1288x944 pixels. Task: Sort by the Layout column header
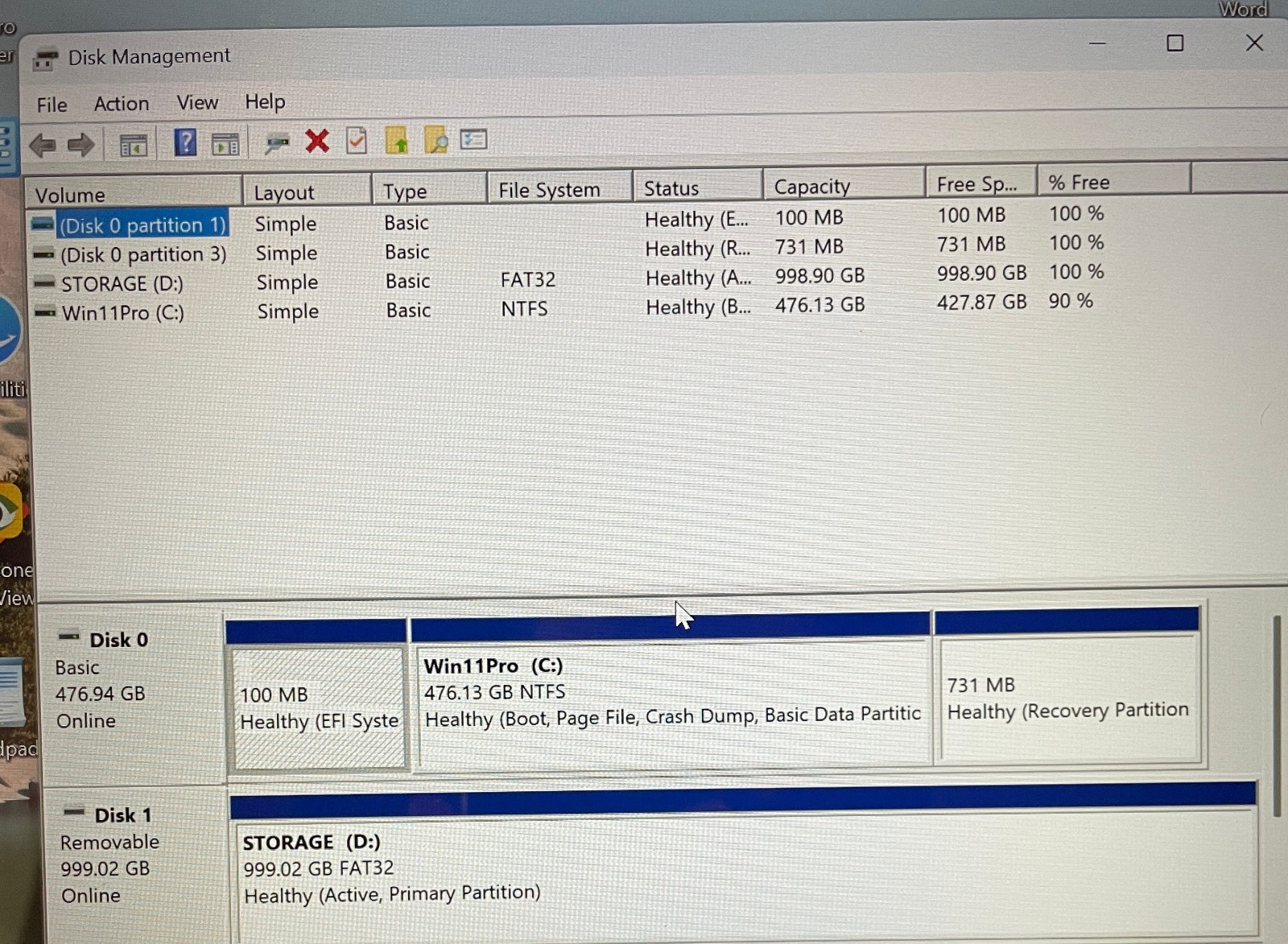coord(308,192)
